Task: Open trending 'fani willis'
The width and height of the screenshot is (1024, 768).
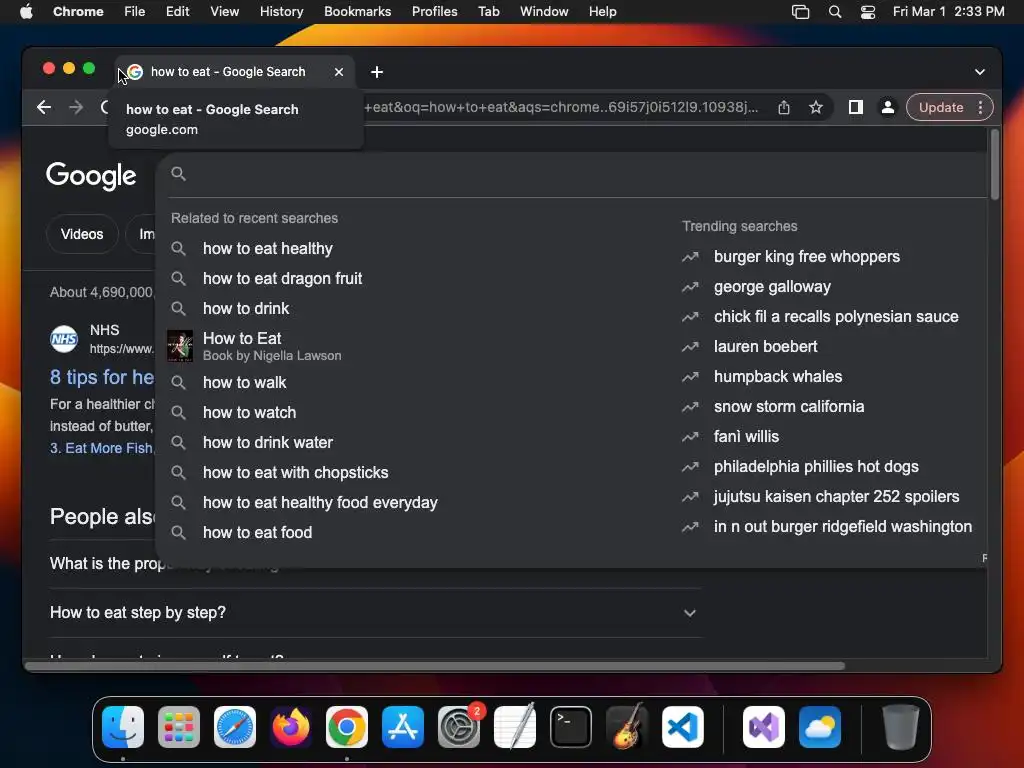Action: coord(746,437)
